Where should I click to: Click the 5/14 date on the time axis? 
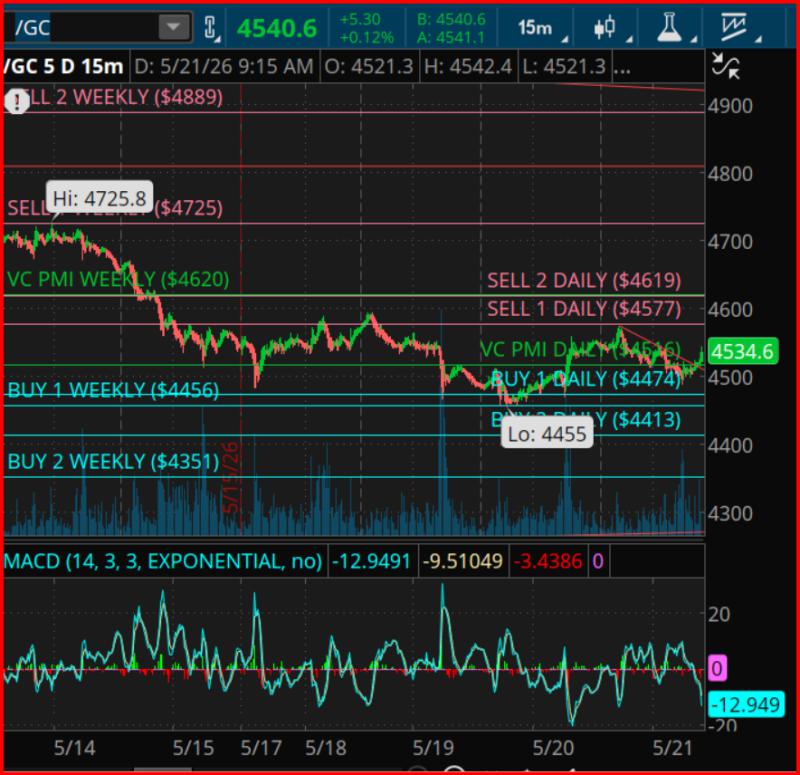coord(74,748)
